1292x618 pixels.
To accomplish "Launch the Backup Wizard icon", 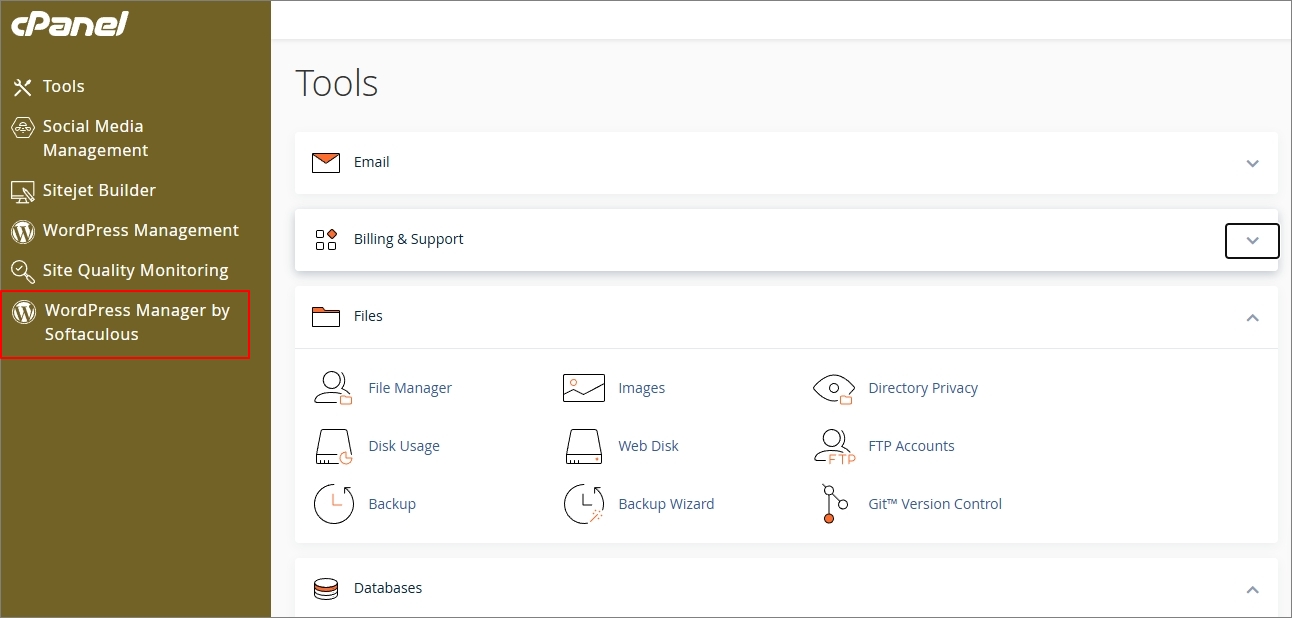I will (583, 504).
